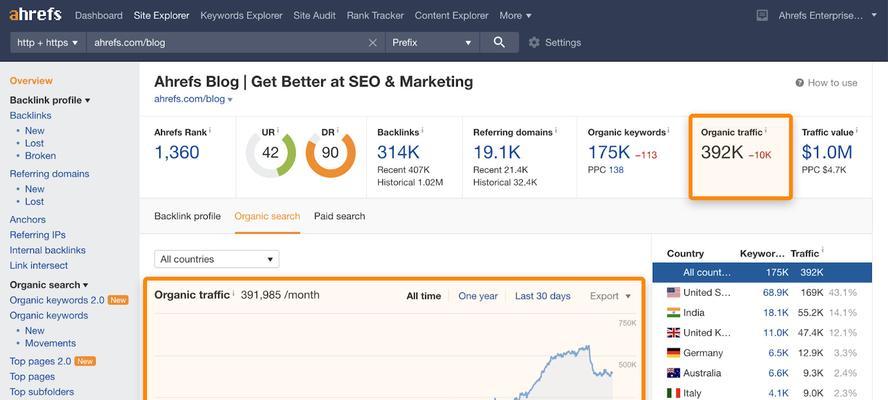This screenshot has width=888, height=400.
Task: Open Anchors in the sidebar
Action: click(28, 220)
